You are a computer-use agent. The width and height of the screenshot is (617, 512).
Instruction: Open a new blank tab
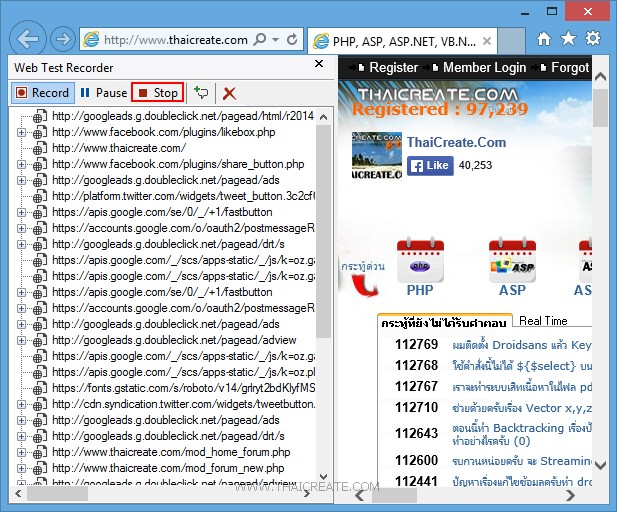[511, 41]
